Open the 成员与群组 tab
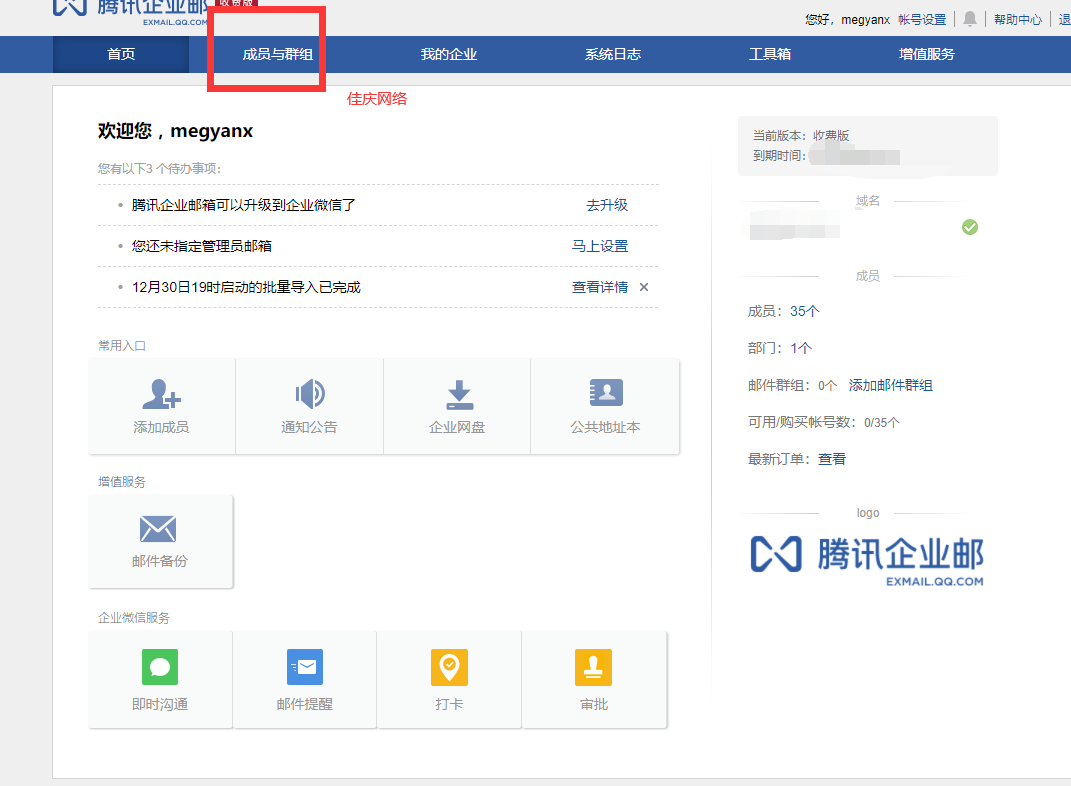 [x=278, y=55]
